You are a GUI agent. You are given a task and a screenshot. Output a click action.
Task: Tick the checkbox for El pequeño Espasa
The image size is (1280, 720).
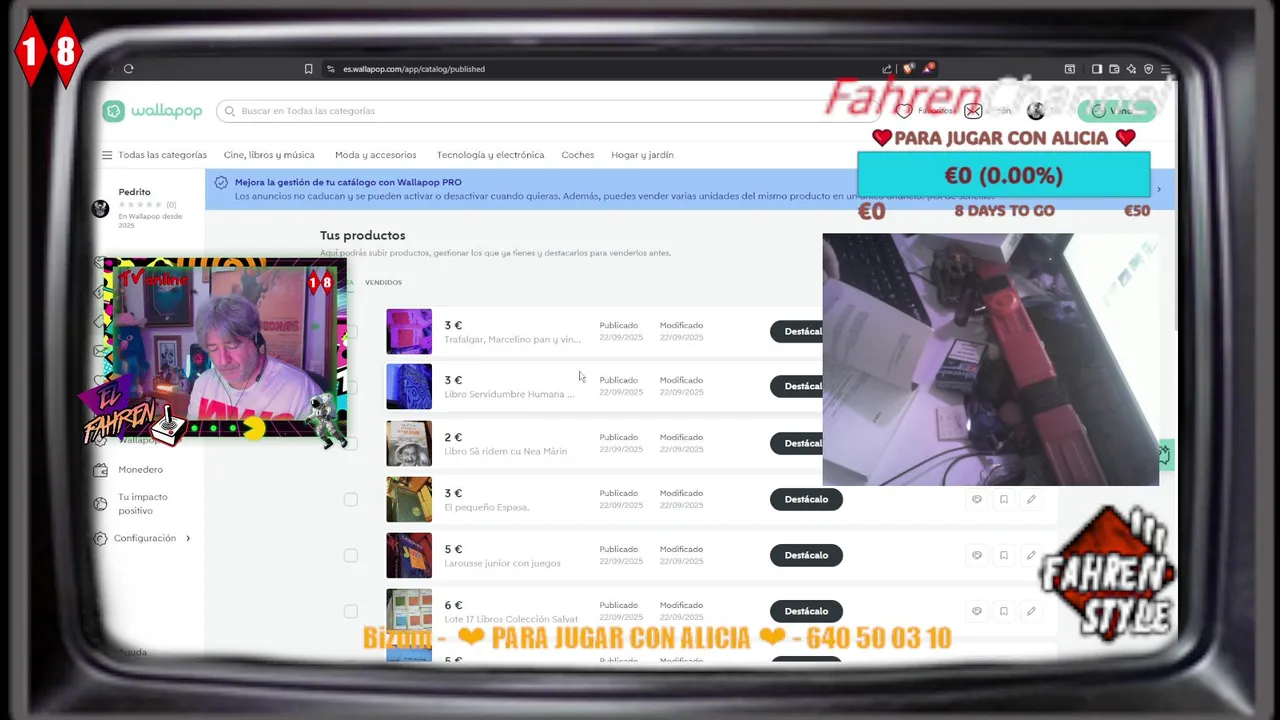tap(350, 499)
